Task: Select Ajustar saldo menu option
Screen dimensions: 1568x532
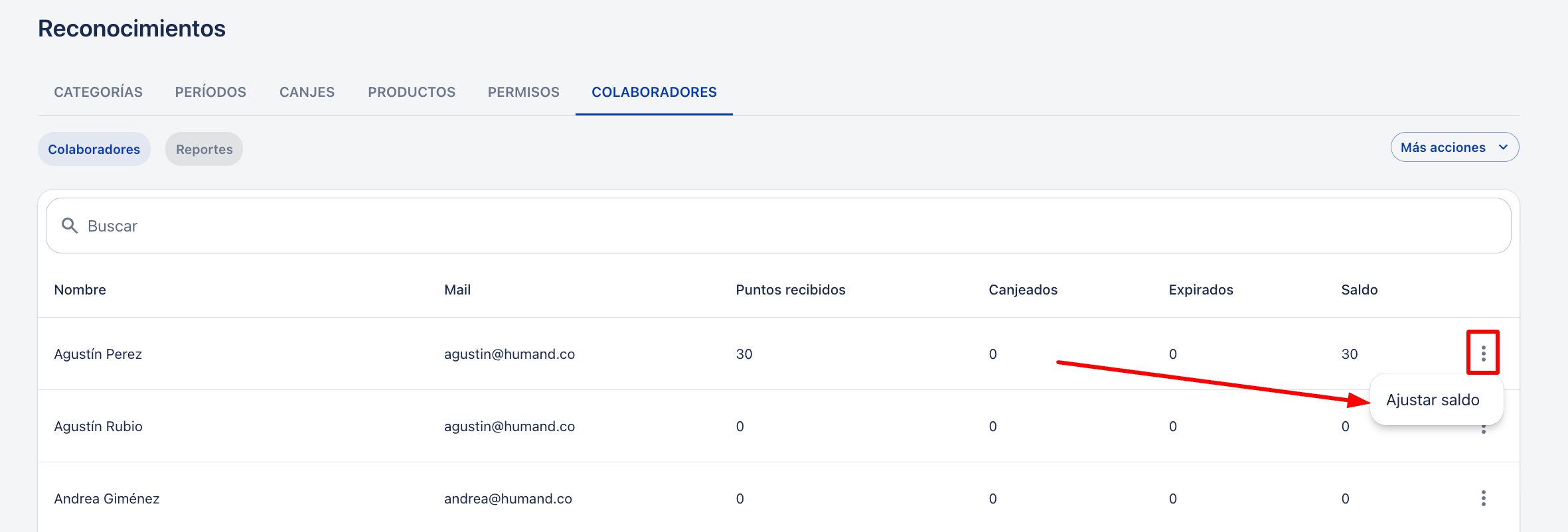Action: pyautogui.click(x=1433, y=400)
